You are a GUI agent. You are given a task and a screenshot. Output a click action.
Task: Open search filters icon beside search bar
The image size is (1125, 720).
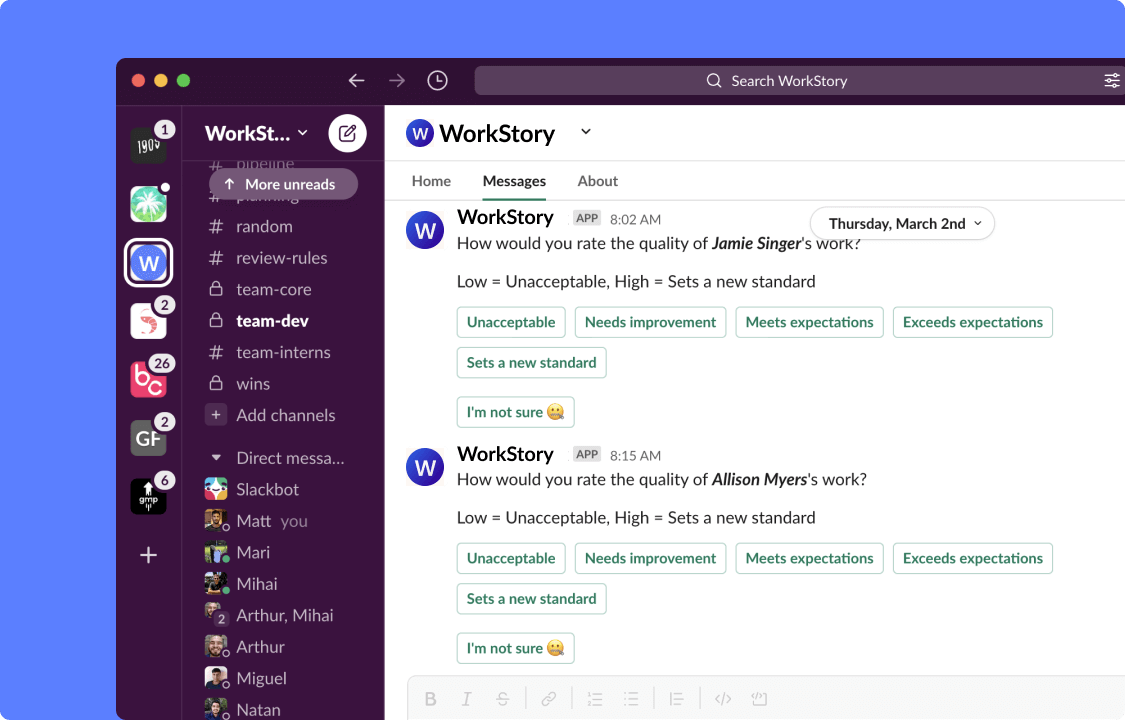point(1112,80)
